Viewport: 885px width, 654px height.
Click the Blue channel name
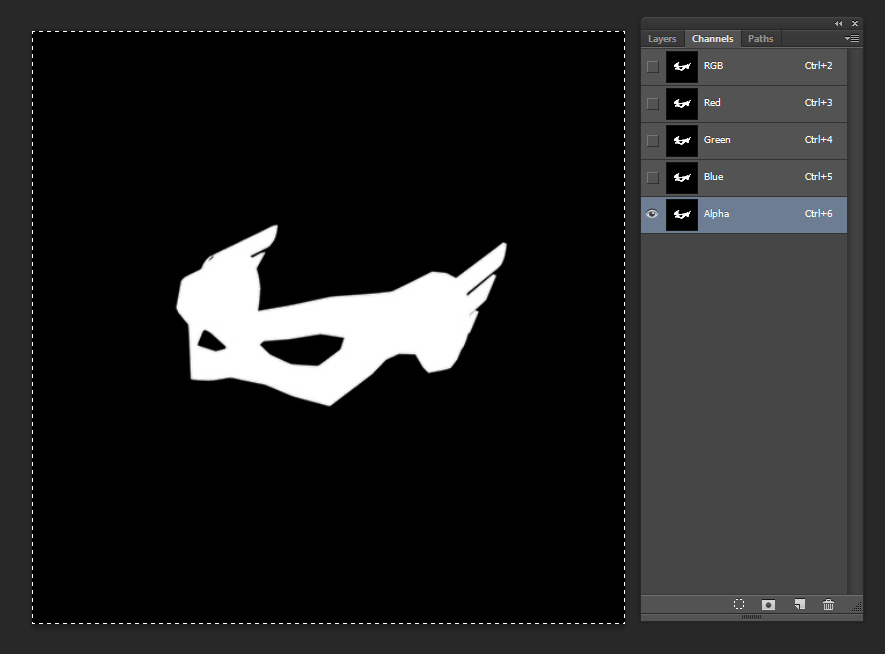(713, 177)
